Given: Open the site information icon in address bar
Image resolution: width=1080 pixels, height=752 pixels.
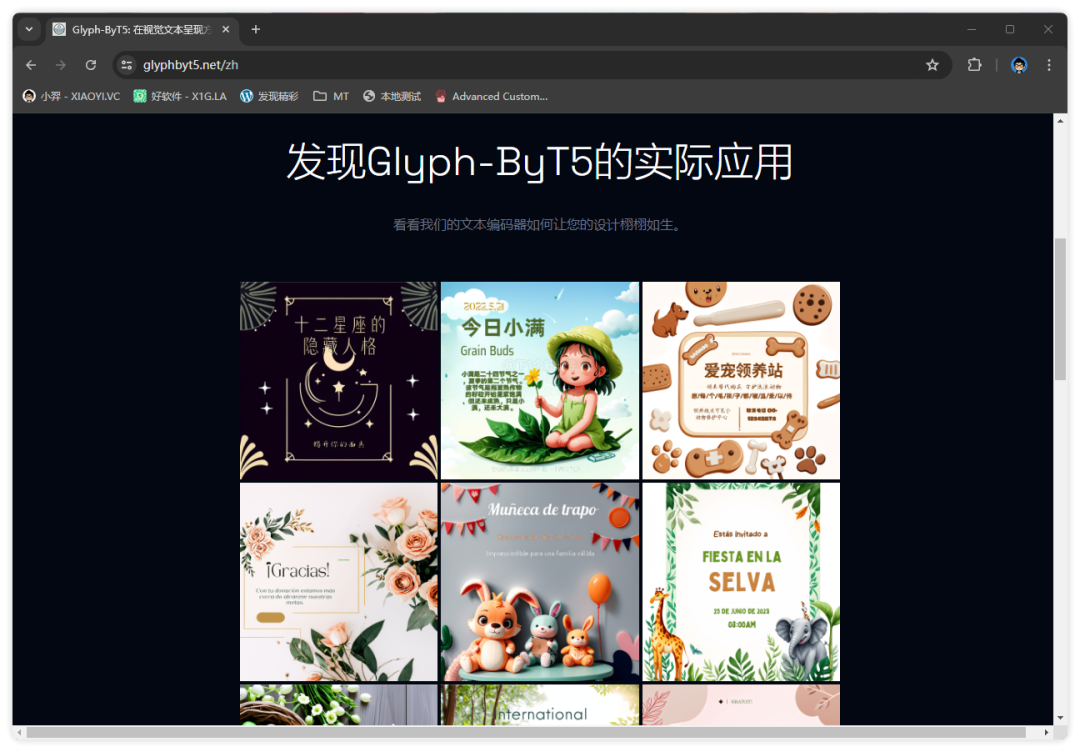Looking at the screenshot, I should [127, 65].
